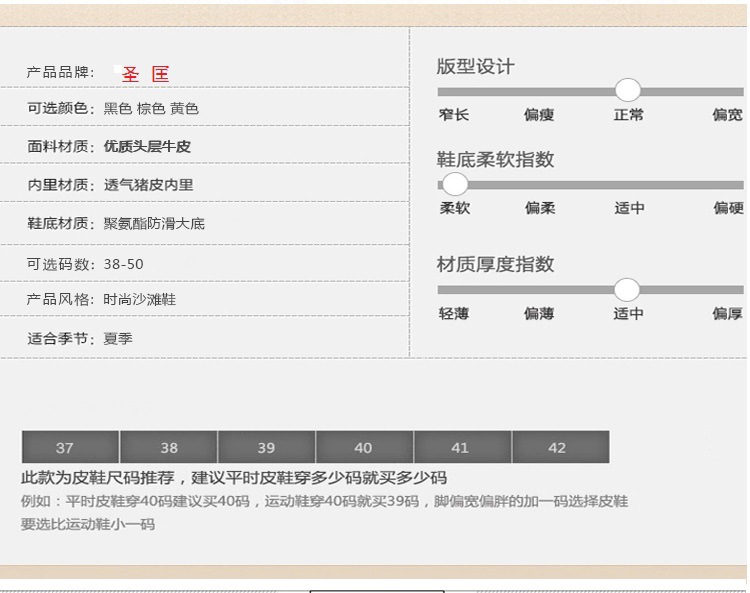Click the 轻薄 label under thickness slider

coord(454,314)
